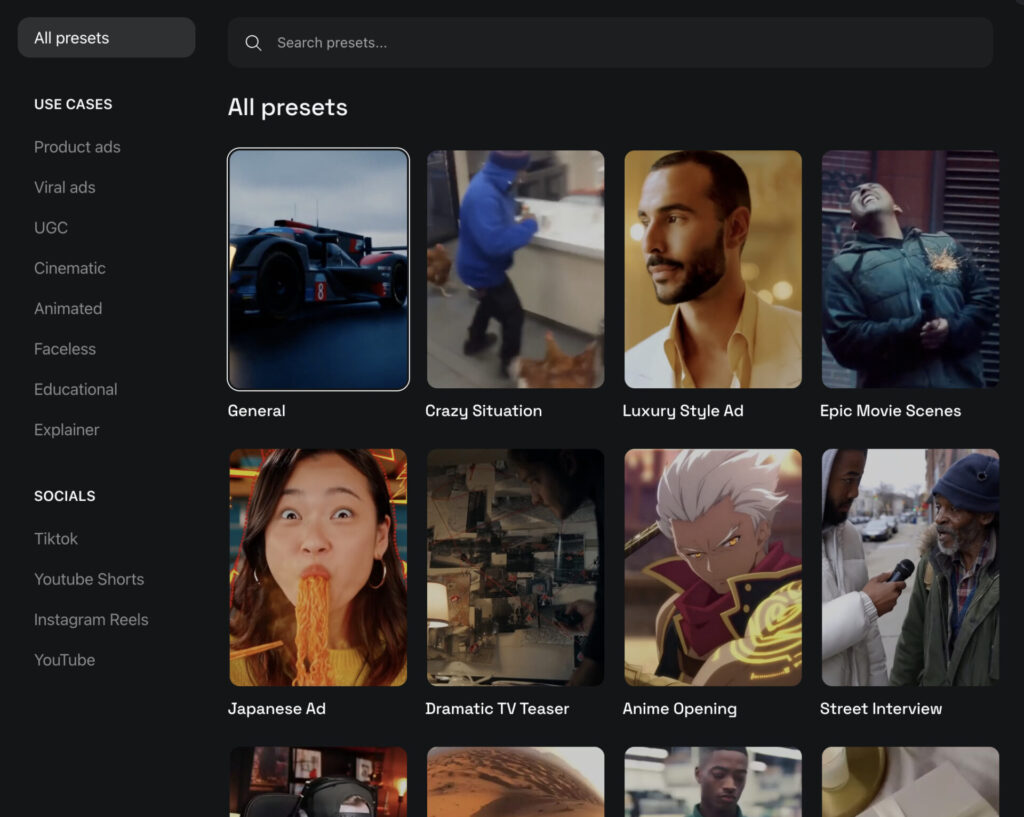The image size is (1024, 817).
Task: Show Faceless presets
Action: click(x=65, y=349)
